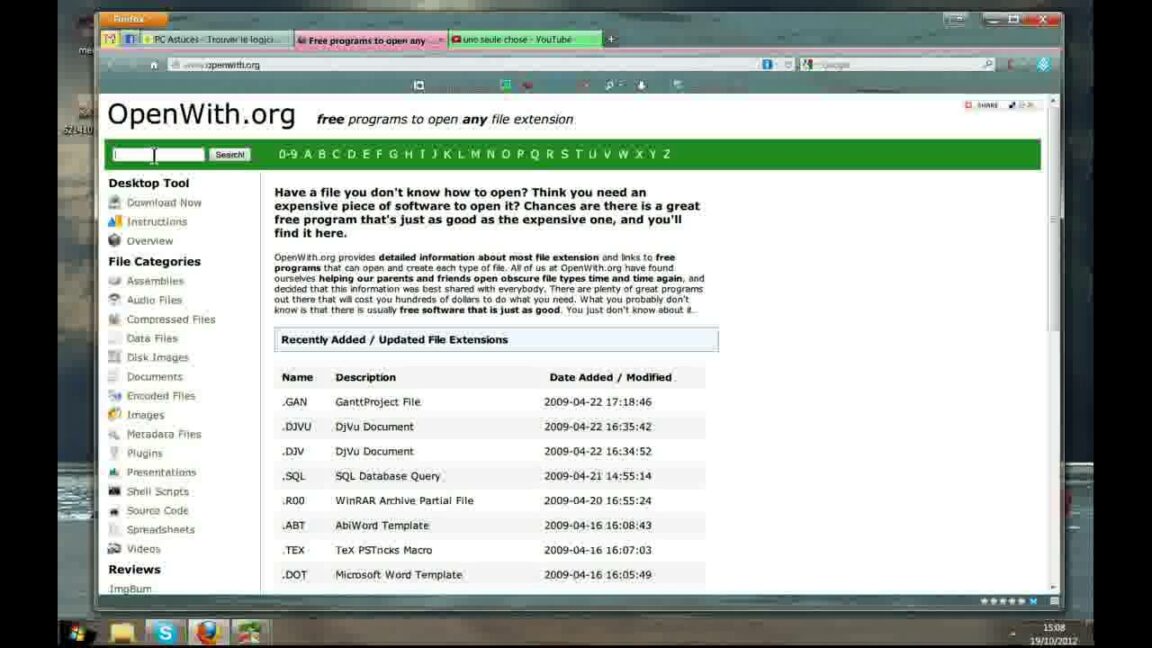The width and height of the screenshot is (1152, 648).
Task: Go to Compressed Files category
Action: (x=170, y=320)
